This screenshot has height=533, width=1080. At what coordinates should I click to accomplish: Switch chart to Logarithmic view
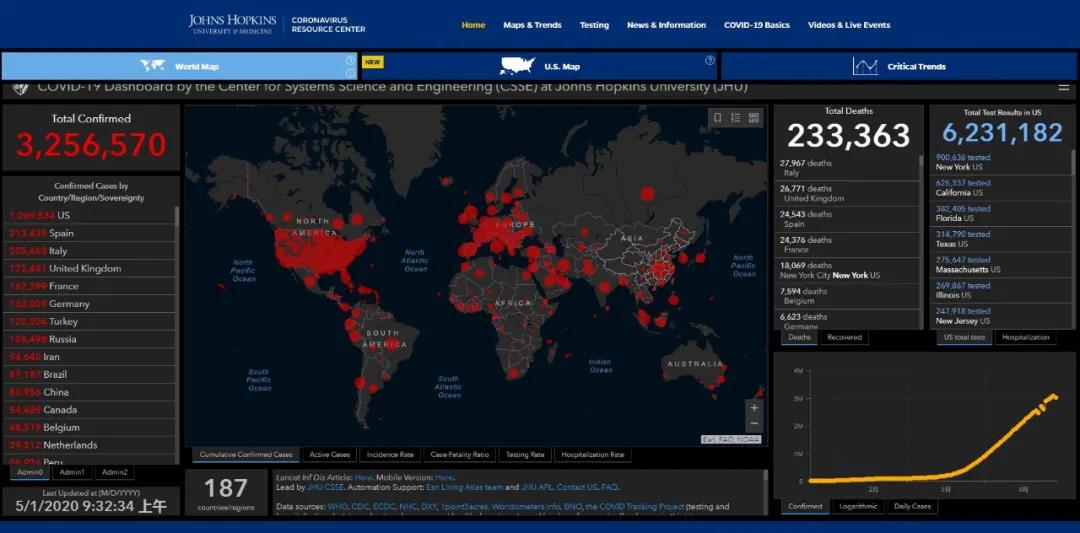tap(859, 506)
